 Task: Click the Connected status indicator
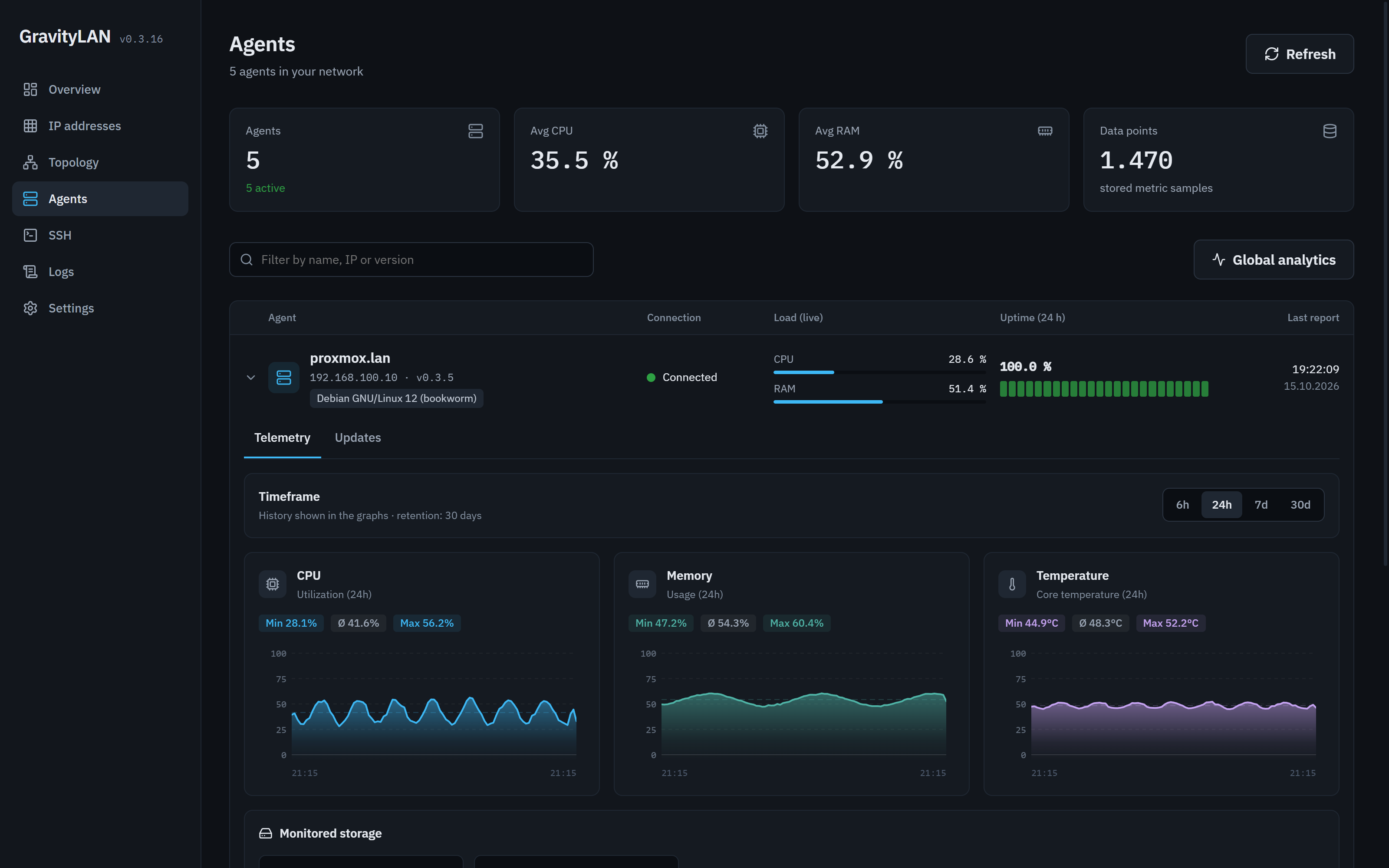tap(681, 377)
